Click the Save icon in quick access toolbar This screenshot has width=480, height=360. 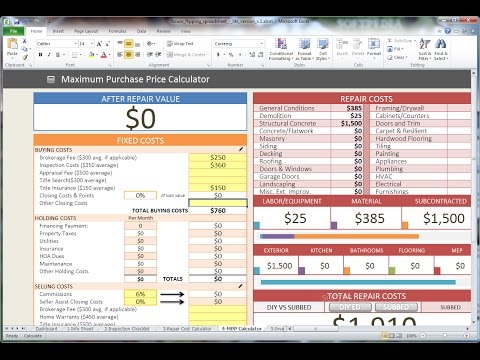click(16, 22)
